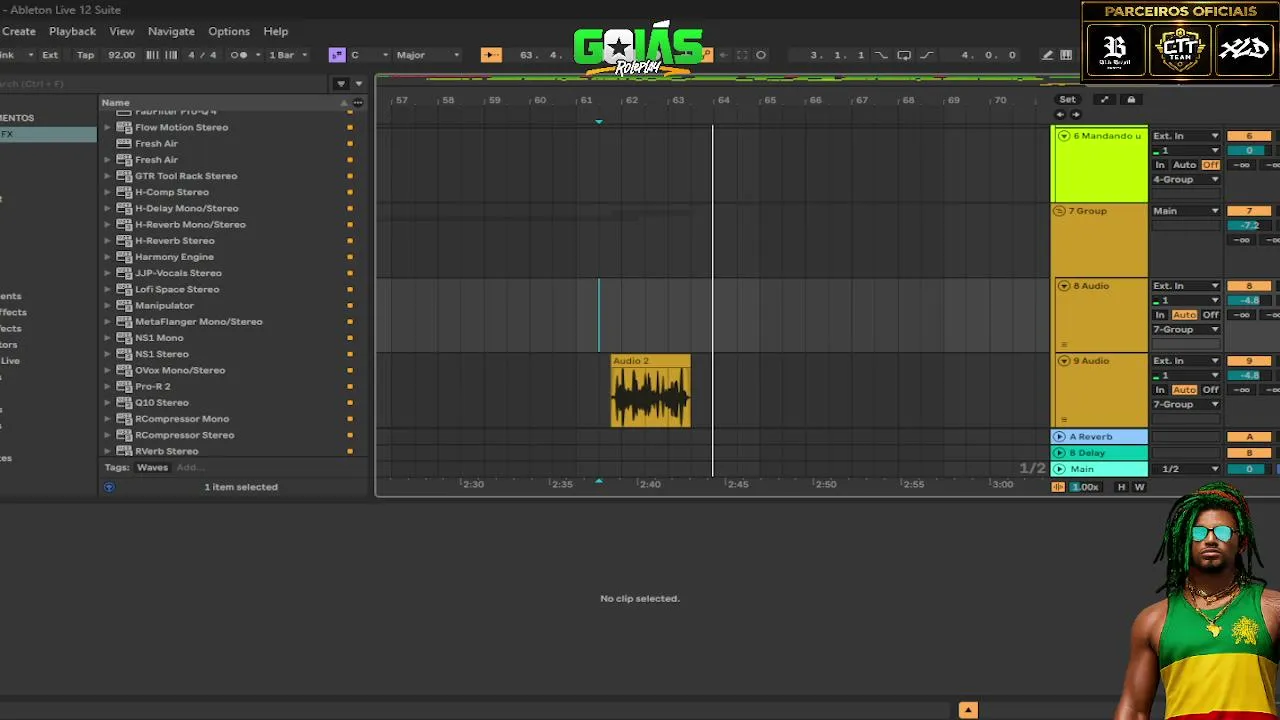Click the Q10 Stereo plugin icon

tap(124, 402)
